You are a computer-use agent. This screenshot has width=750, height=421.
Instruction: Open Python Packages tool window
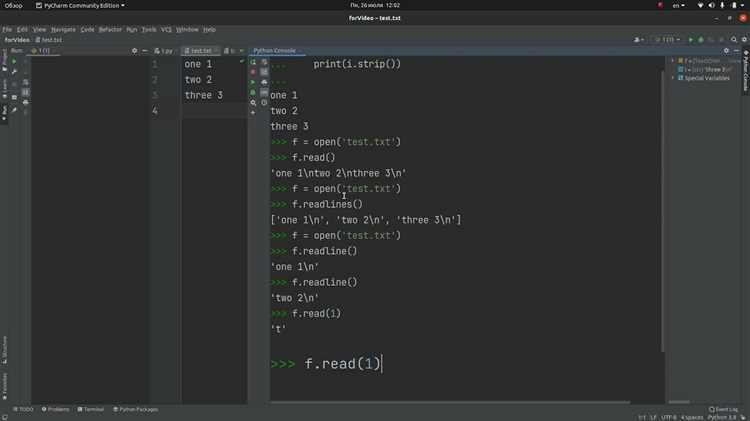coord(136,410)
